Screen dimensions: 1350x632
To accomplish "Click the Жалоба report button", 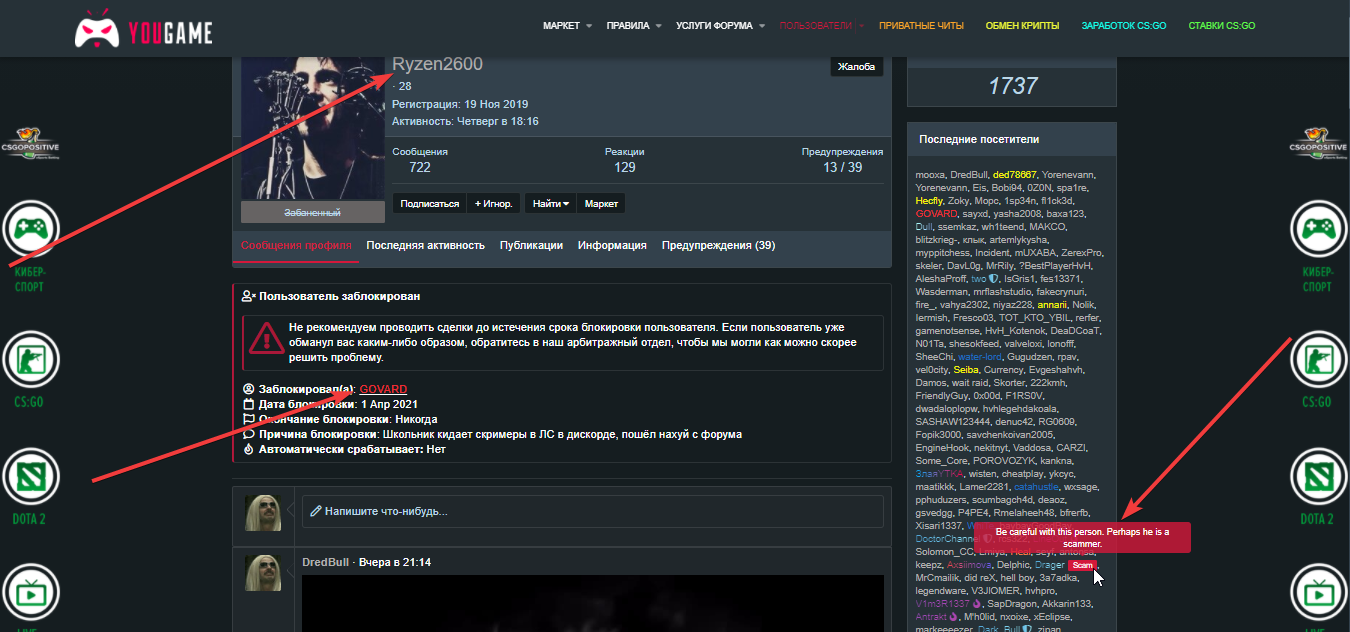I will [x=856, y=67].
